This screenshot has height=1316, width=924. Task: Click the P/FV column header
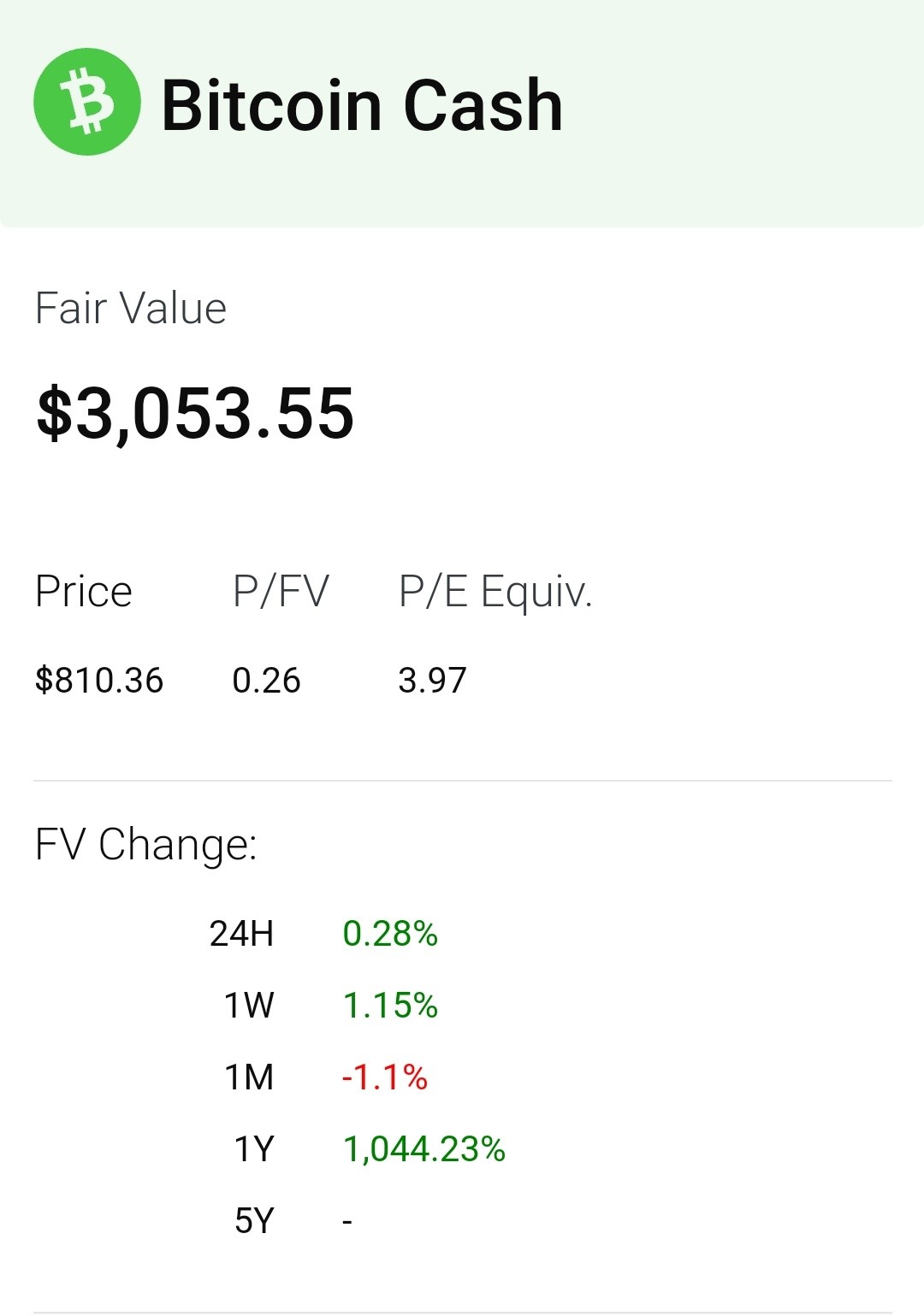point(281,591)
